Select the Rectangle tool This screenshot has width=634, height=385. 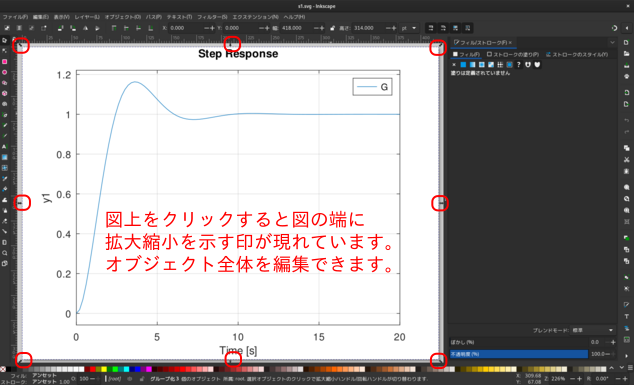click(4, 61)
